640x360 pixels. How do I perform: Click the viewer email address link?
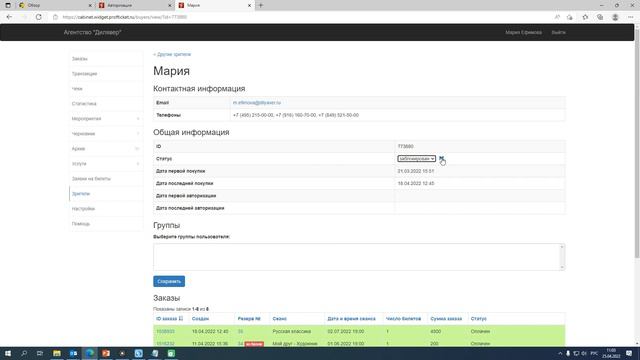point(257,102)
